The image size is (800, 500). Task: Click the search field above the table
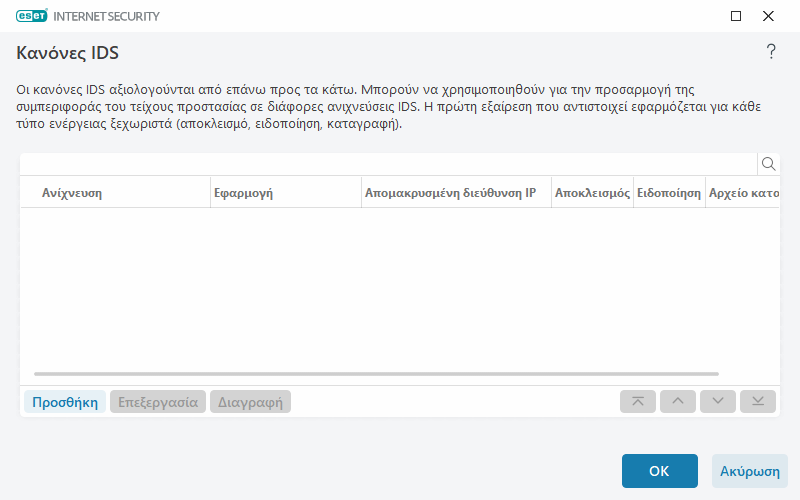pyautogui.click(x=388, y=164)
